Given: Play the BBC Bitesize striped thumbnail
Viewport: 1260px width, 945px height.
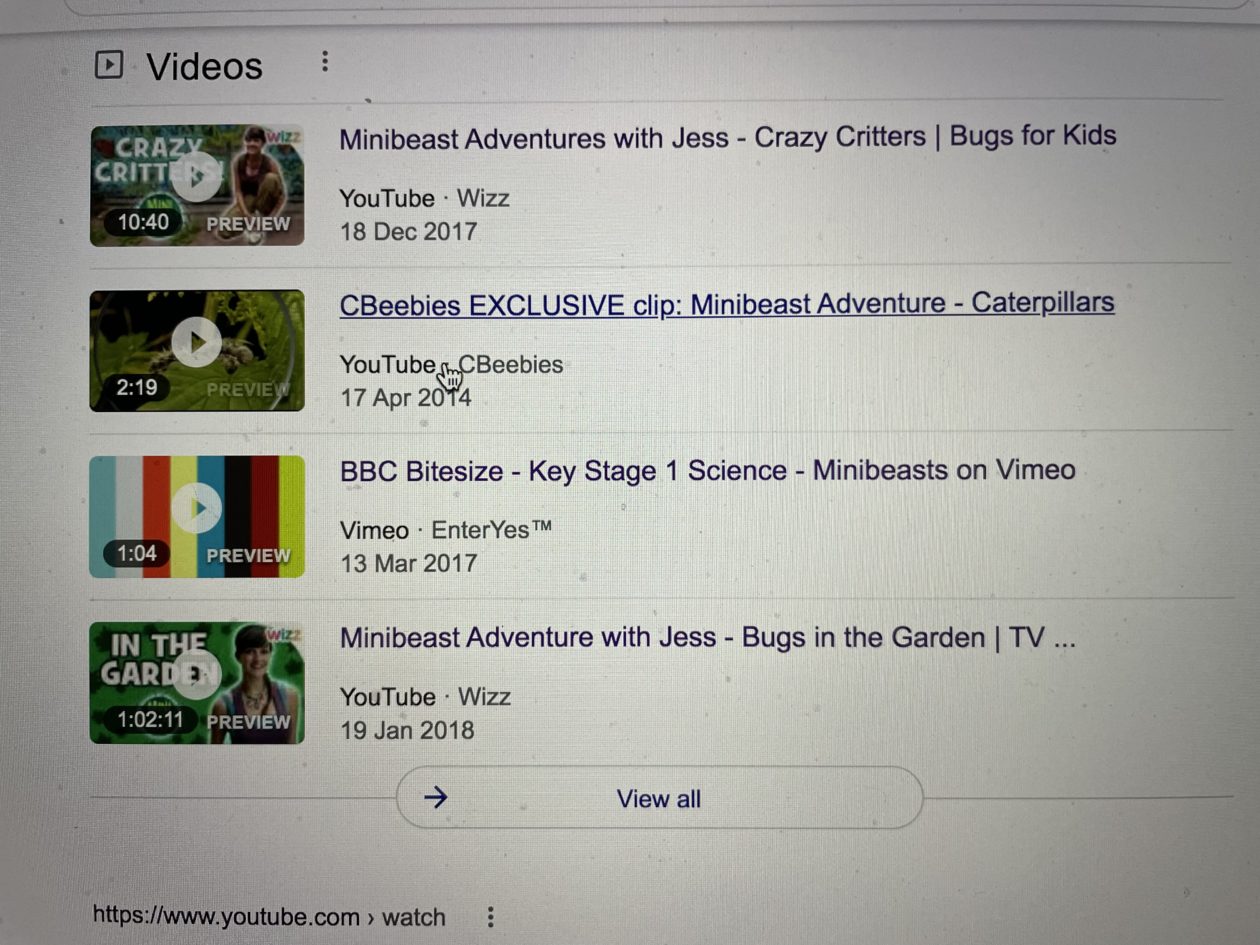Looking at the screenshot, I should (x=197, y=516).
